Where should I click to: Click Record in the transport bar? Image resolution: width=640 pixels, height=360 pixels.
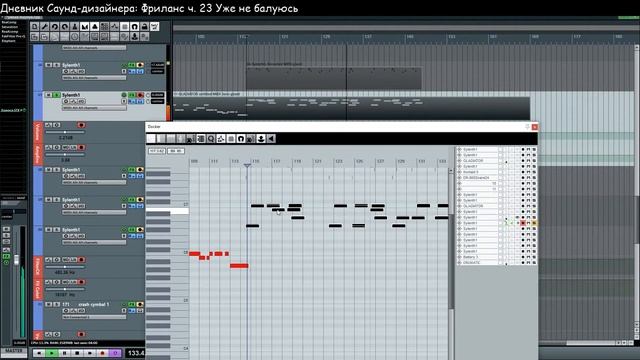coord(102,353)
